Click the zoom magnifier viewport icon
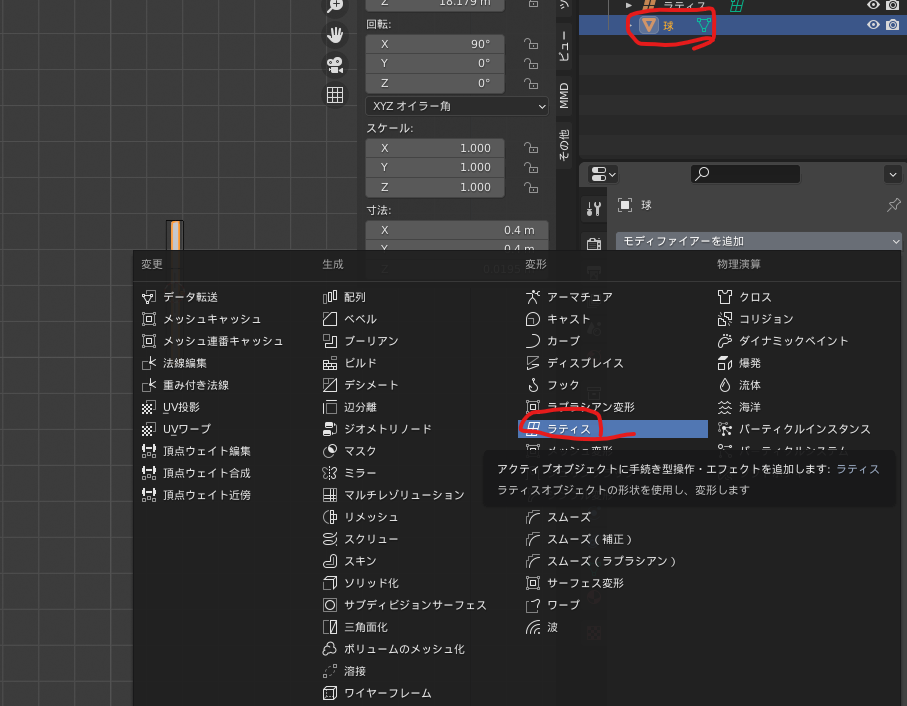907x706 pixels. [x=335, y=6]
